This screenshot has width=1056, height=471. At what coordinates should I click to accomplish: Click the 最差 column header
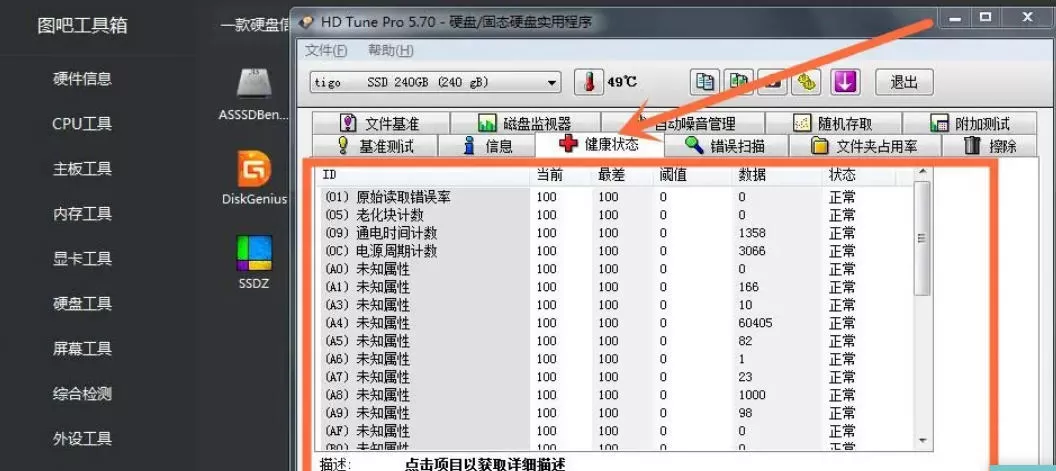coord(623,175)
